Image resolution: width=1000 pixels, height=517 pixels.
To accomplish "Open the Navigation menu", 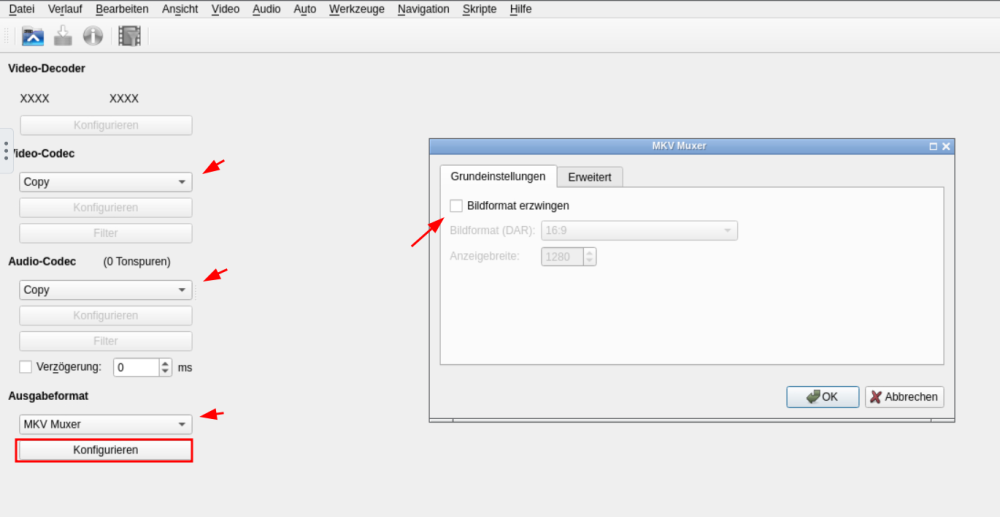I will [x=423, y=9].
